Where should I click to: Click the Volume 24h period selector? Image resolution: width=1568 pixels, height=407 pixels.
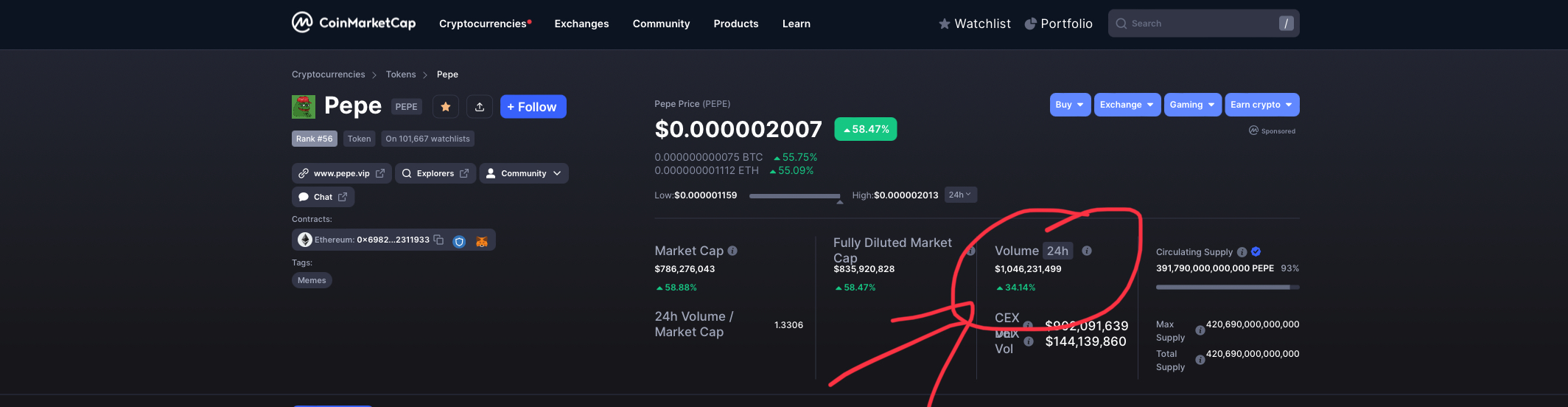point(1058,251)
